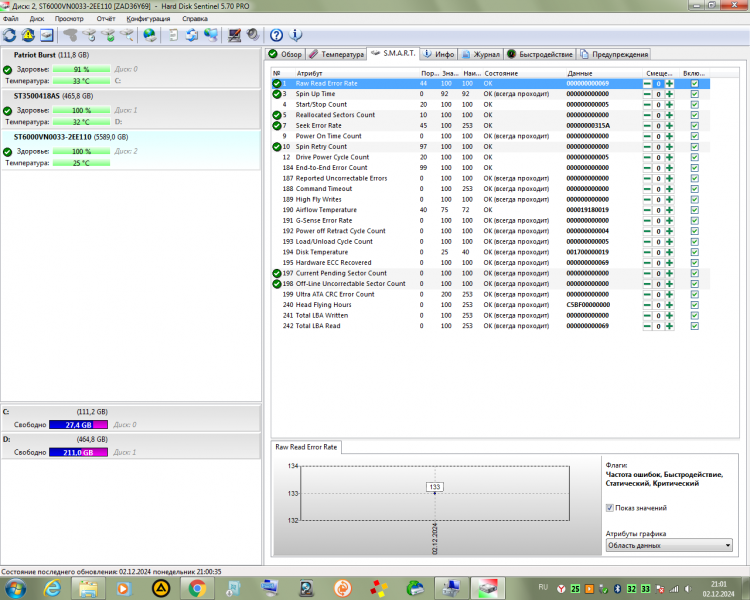Open the Файл menu
750x600 pixels.
(x=11, y=19)
